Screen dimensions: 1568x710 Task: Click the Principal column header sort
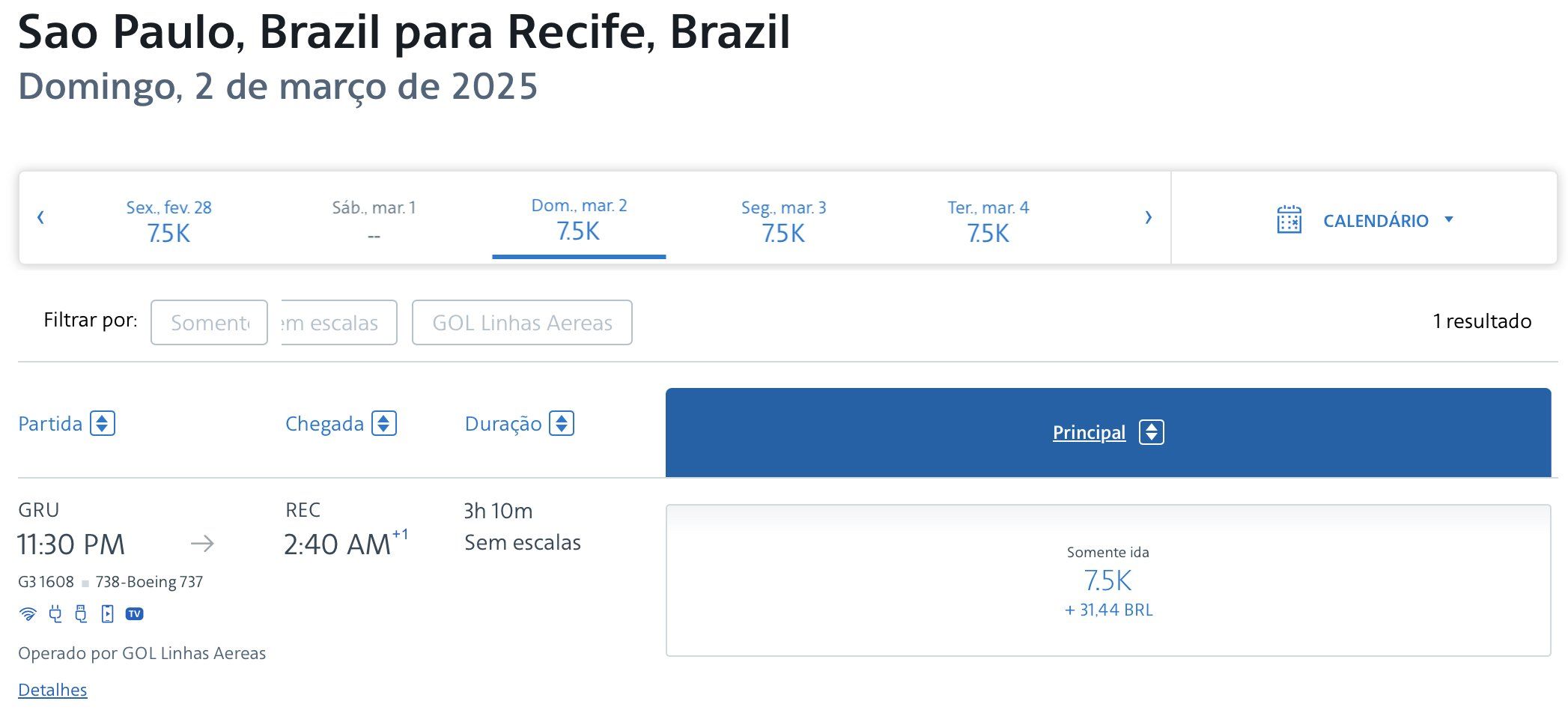click(1108, 432)
